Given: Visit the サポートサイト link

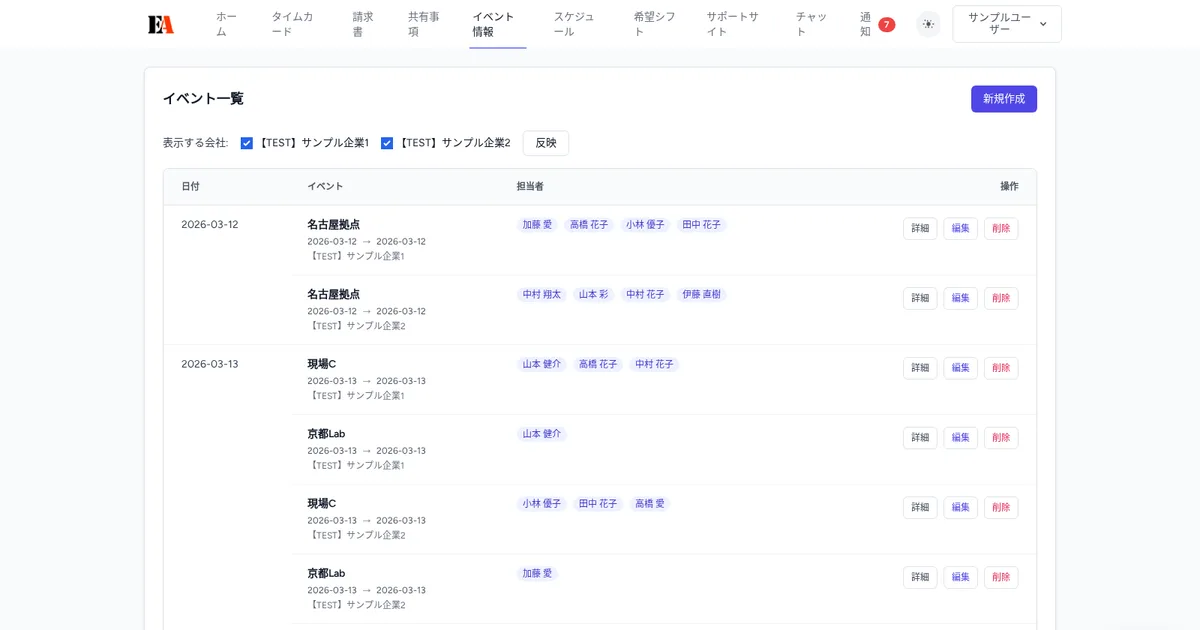Looking at the screenshot, I should pos(731,23).
